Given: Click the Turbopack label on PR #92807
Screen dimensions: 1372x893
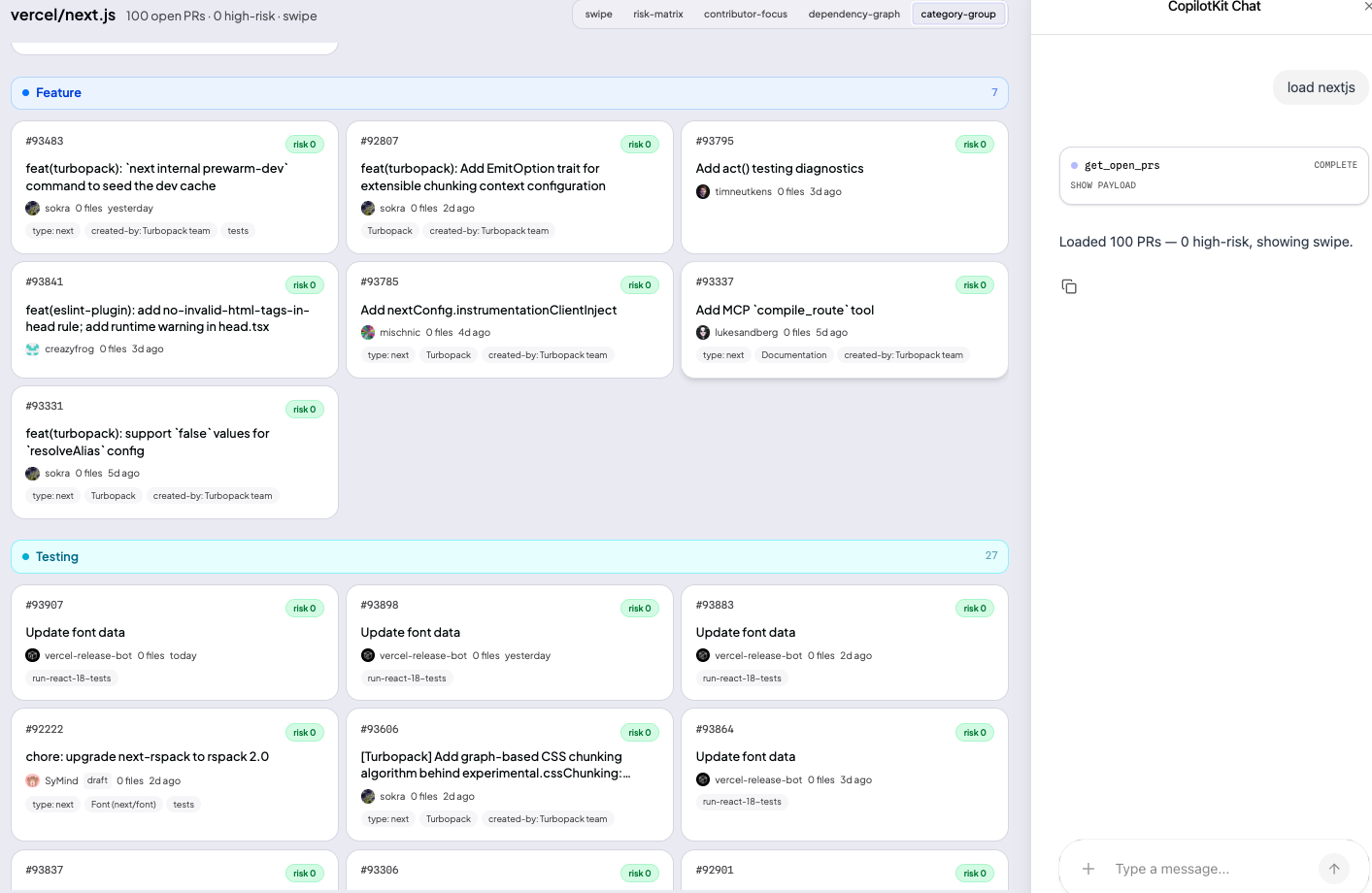Looking at the screenshot, I should click(389, 231).
